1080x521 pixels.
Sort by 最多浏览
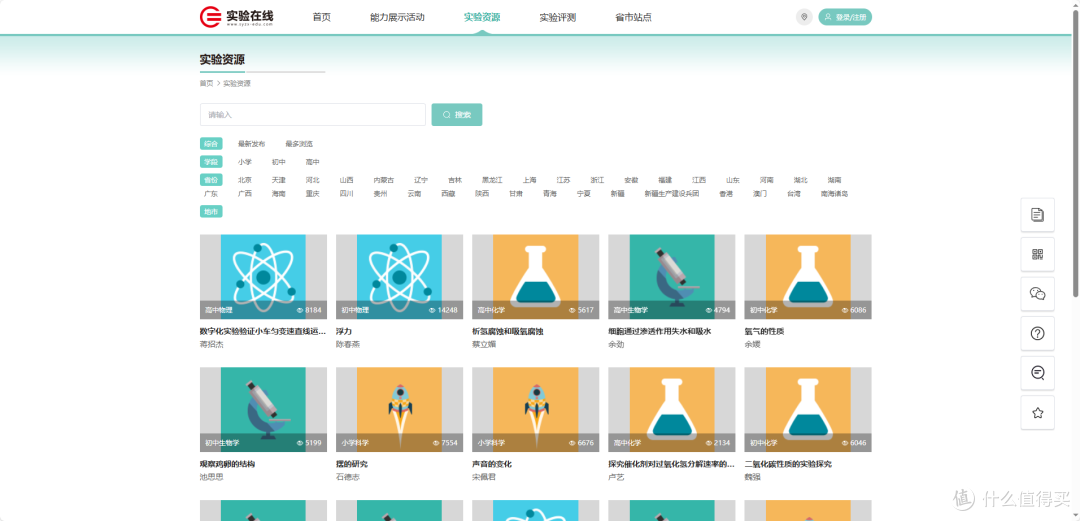tap(299, 144)
